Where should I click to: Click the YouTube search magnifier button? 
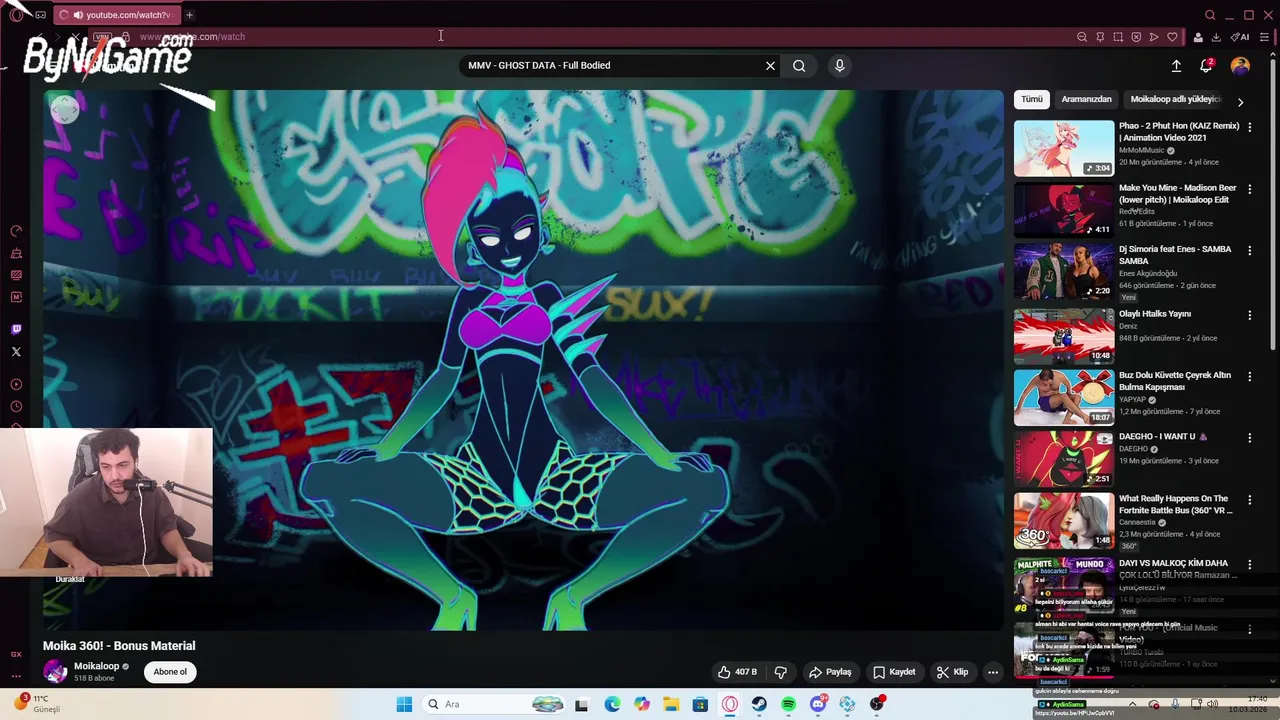799,66
